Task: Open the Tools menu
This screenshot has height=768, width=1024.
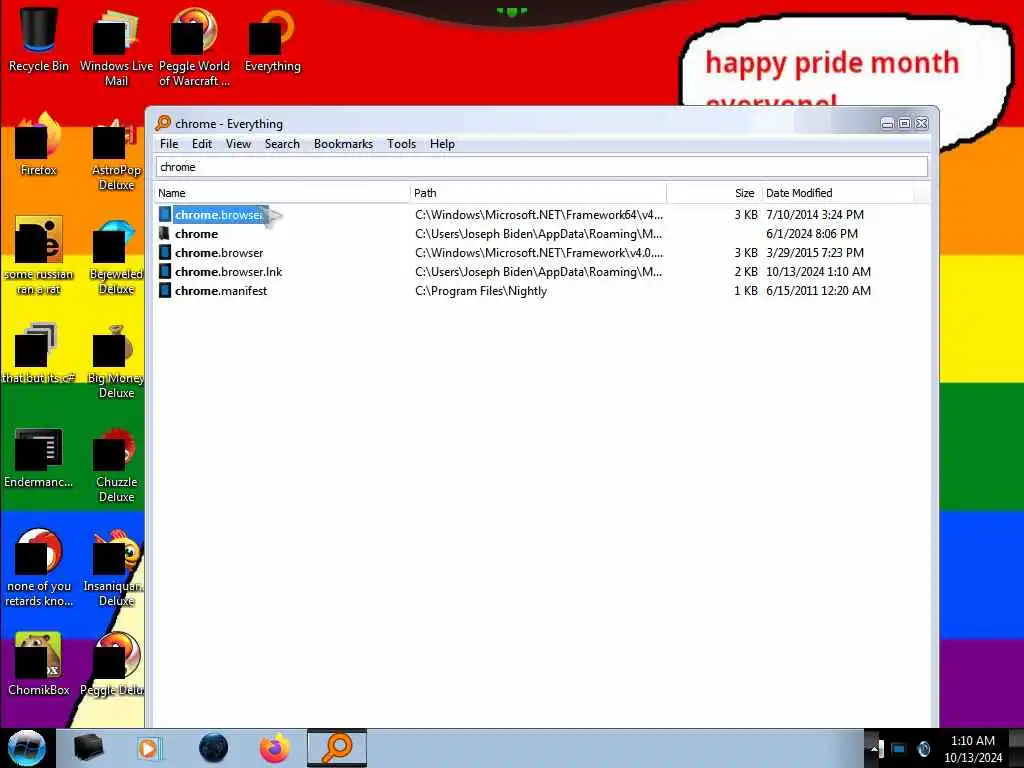Action: [401, 144]
